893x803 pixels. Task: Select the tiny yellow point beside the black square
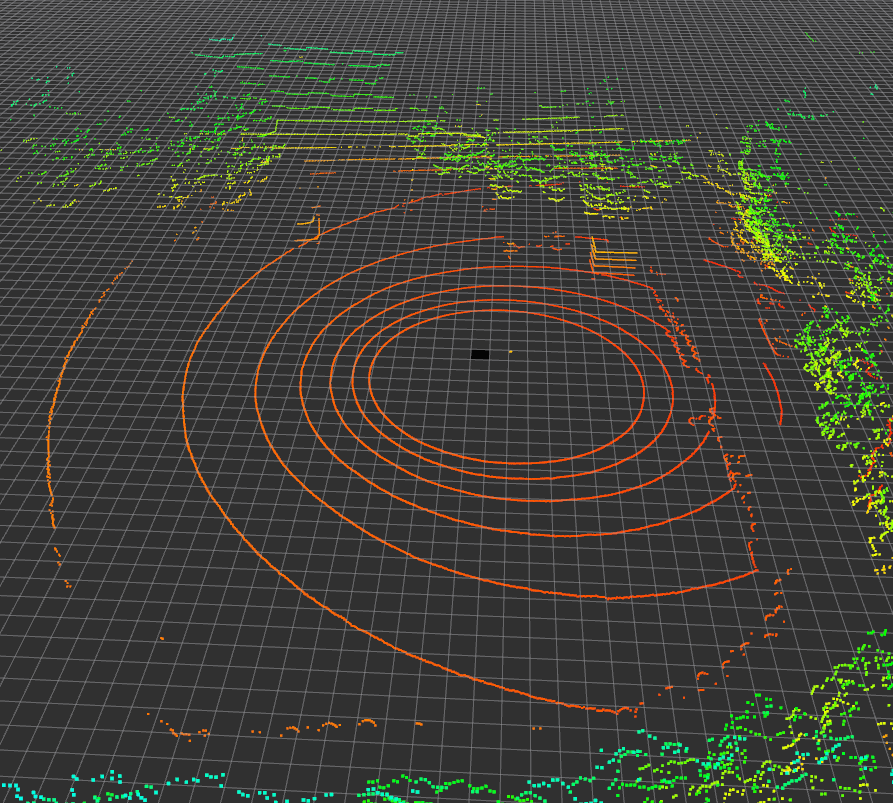tap(511, 352)
